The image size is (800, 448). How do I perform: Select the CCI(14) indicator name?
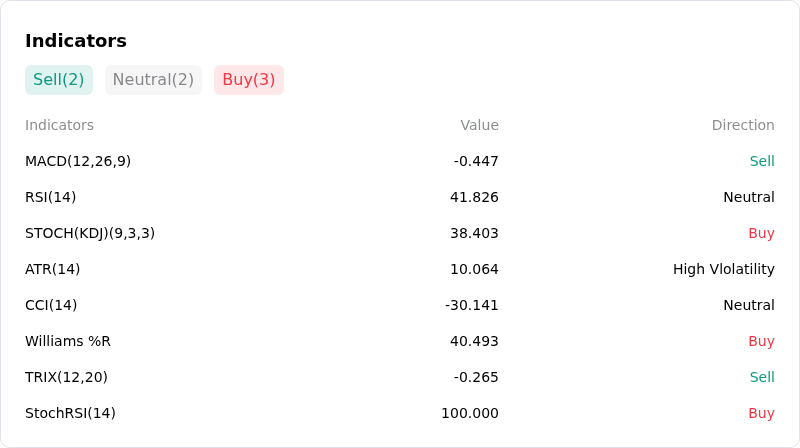51,305
